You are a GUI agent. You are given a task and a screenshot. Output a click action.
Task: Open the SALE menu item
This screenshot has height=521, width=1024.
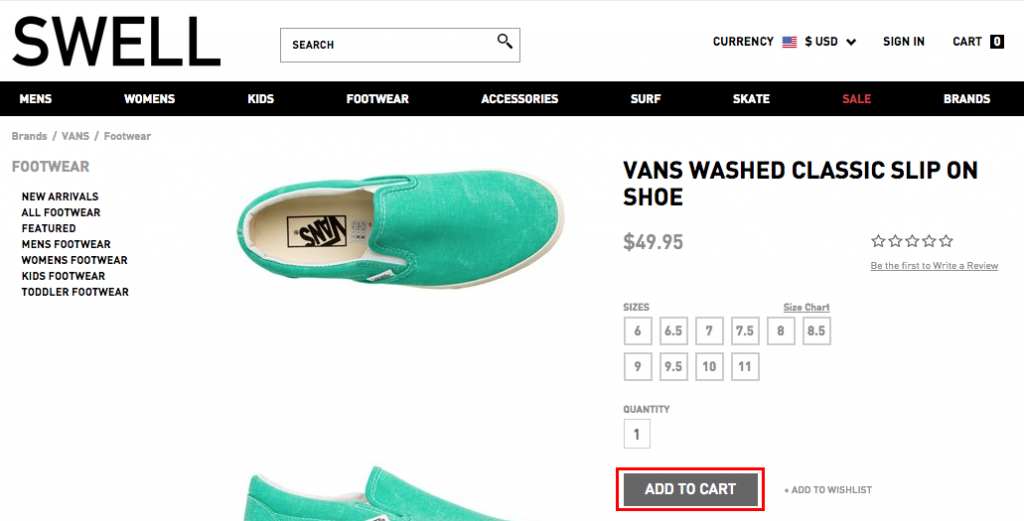pyautogui.click(x=856, y=99)
